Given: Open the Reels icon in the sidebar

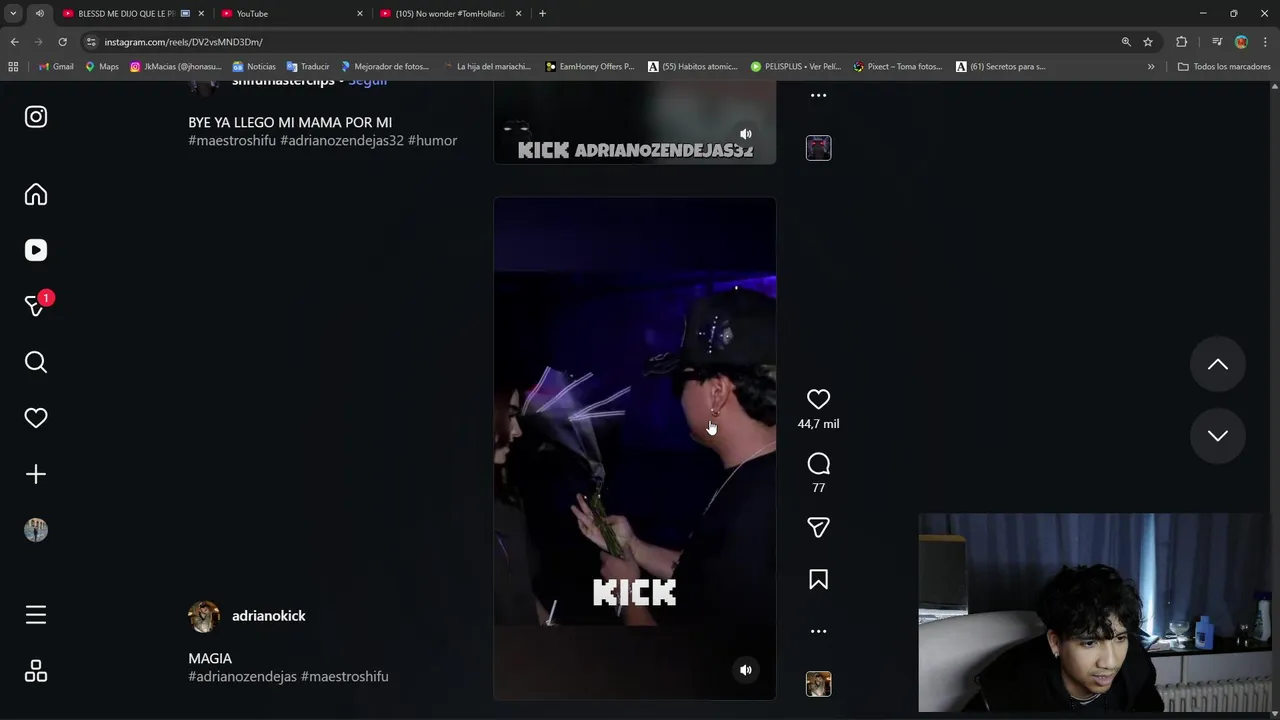Looking at the screenshot, I should tap(36, 250).
